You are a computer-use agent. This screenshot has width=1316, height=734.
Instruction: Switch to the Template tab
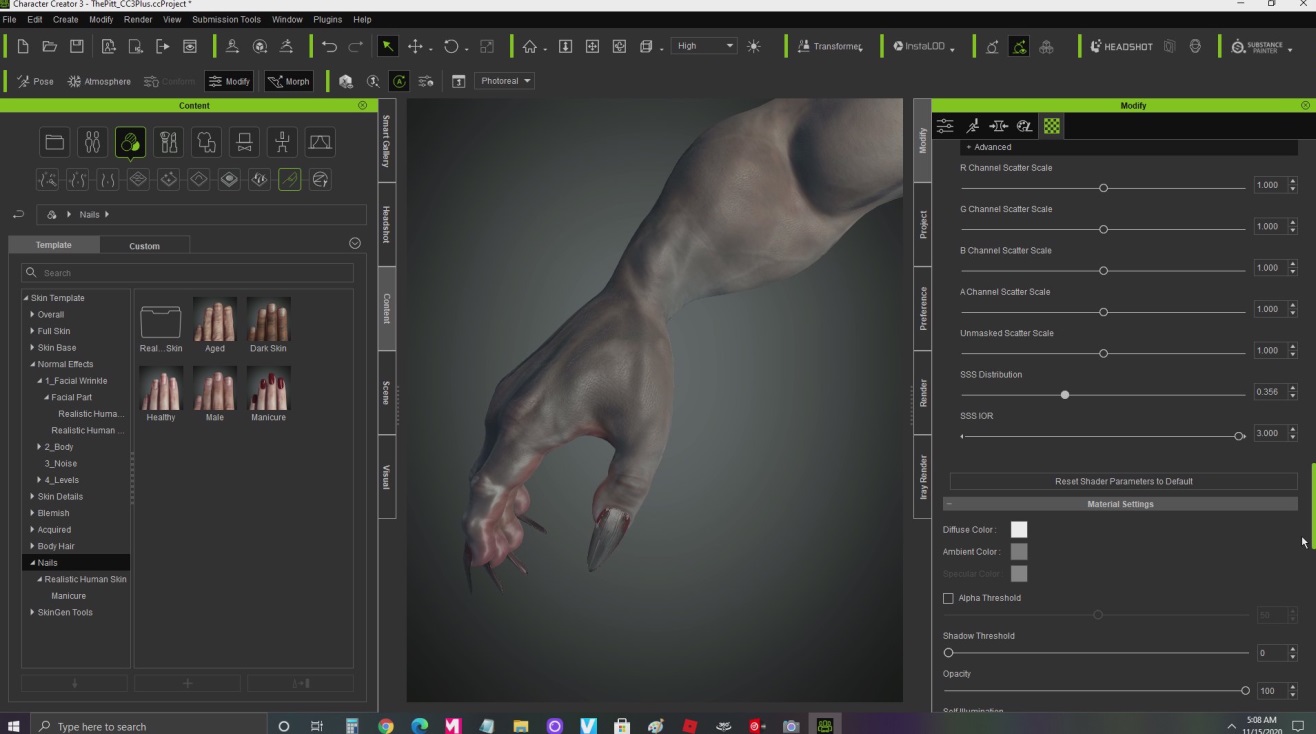coord(54,245)
